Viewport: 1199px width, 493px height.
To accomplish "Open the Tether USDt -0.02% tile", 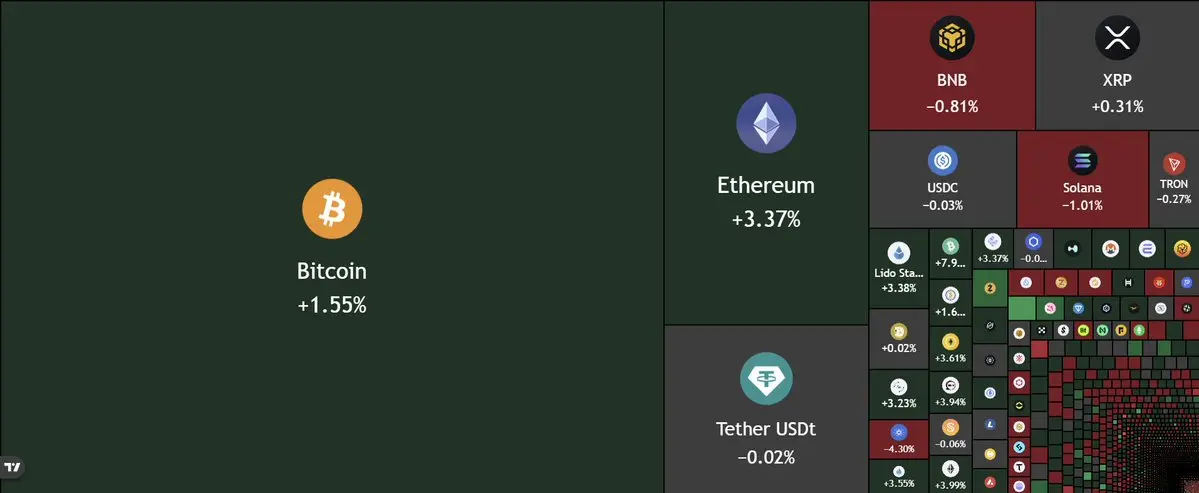I will coord(766,409).
